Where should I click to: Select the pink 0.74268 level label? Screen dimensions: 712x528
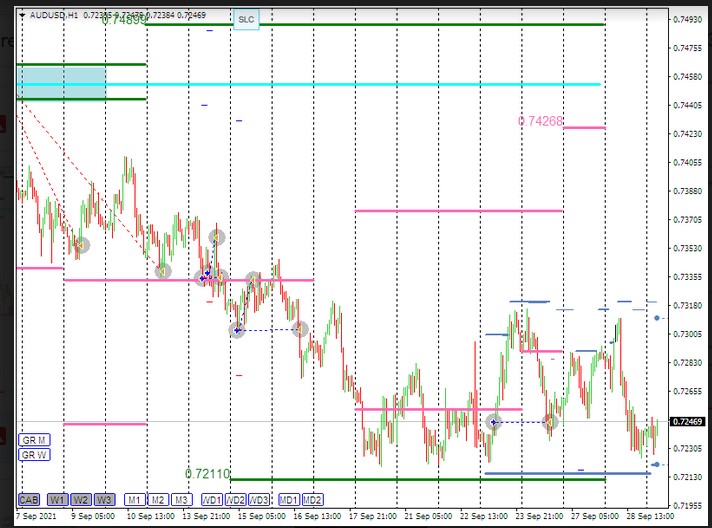pos(540,121)
